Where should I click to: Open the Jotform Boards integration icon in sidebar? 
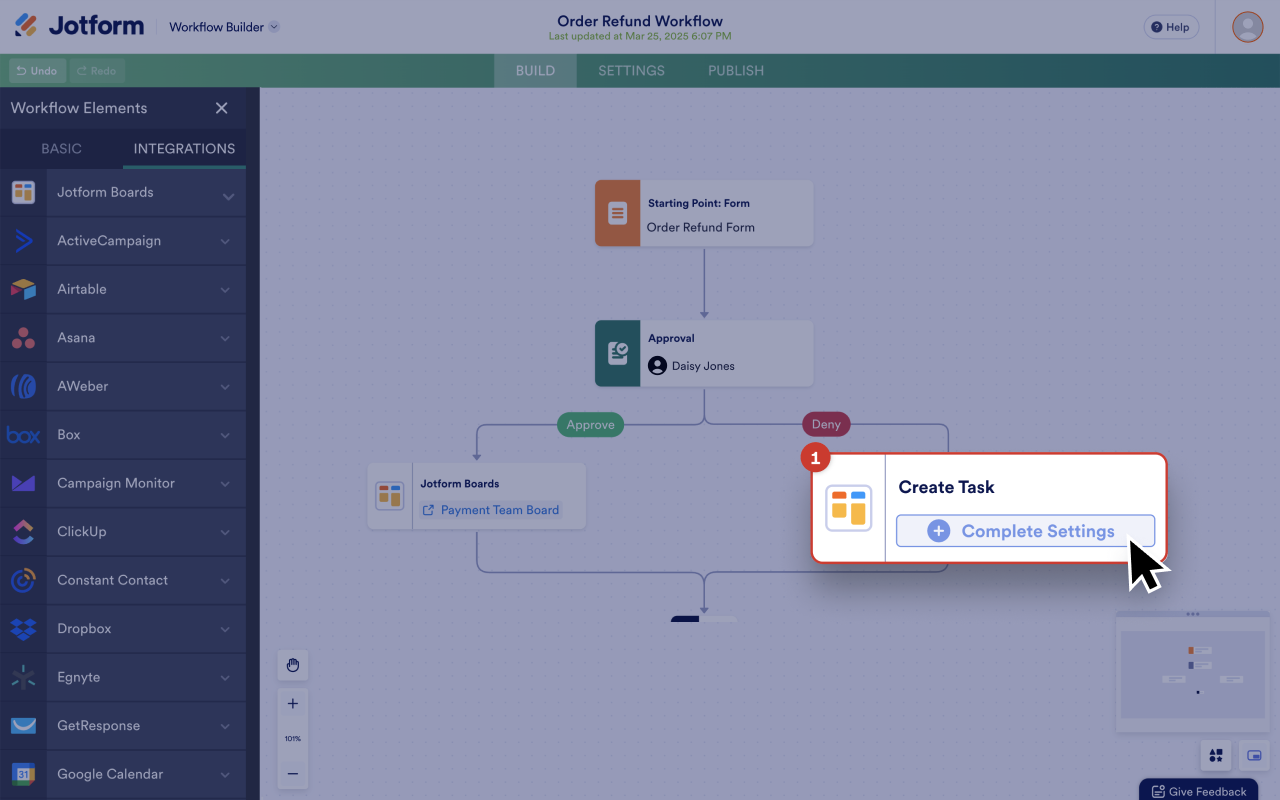[x=23, y=192]
